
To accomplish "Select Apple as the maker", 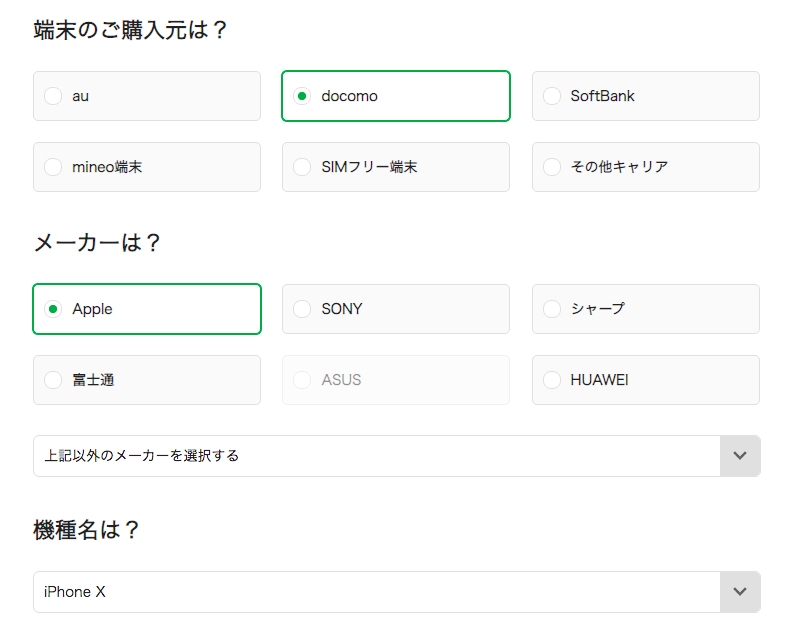I will 147,309.
